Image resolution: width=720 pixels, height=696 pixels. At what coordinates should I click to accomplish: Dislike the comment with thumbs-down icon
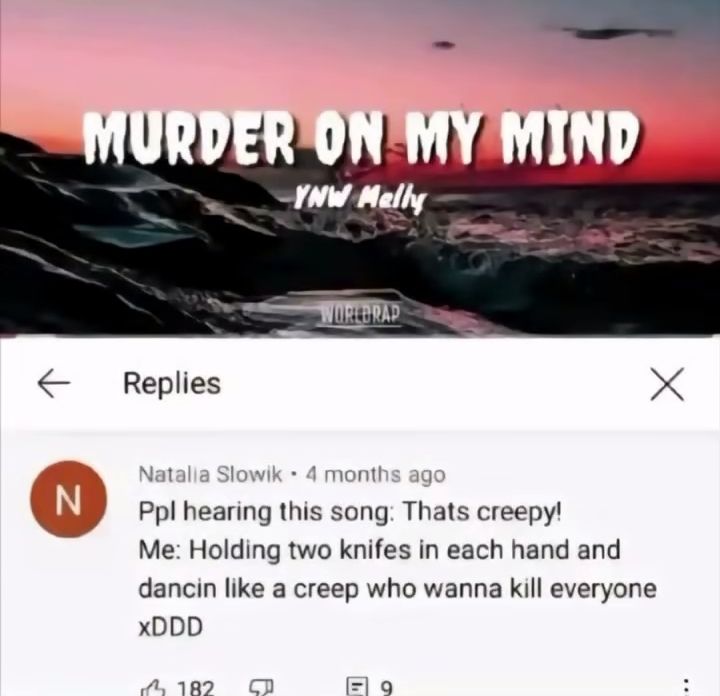pos(260,688)
